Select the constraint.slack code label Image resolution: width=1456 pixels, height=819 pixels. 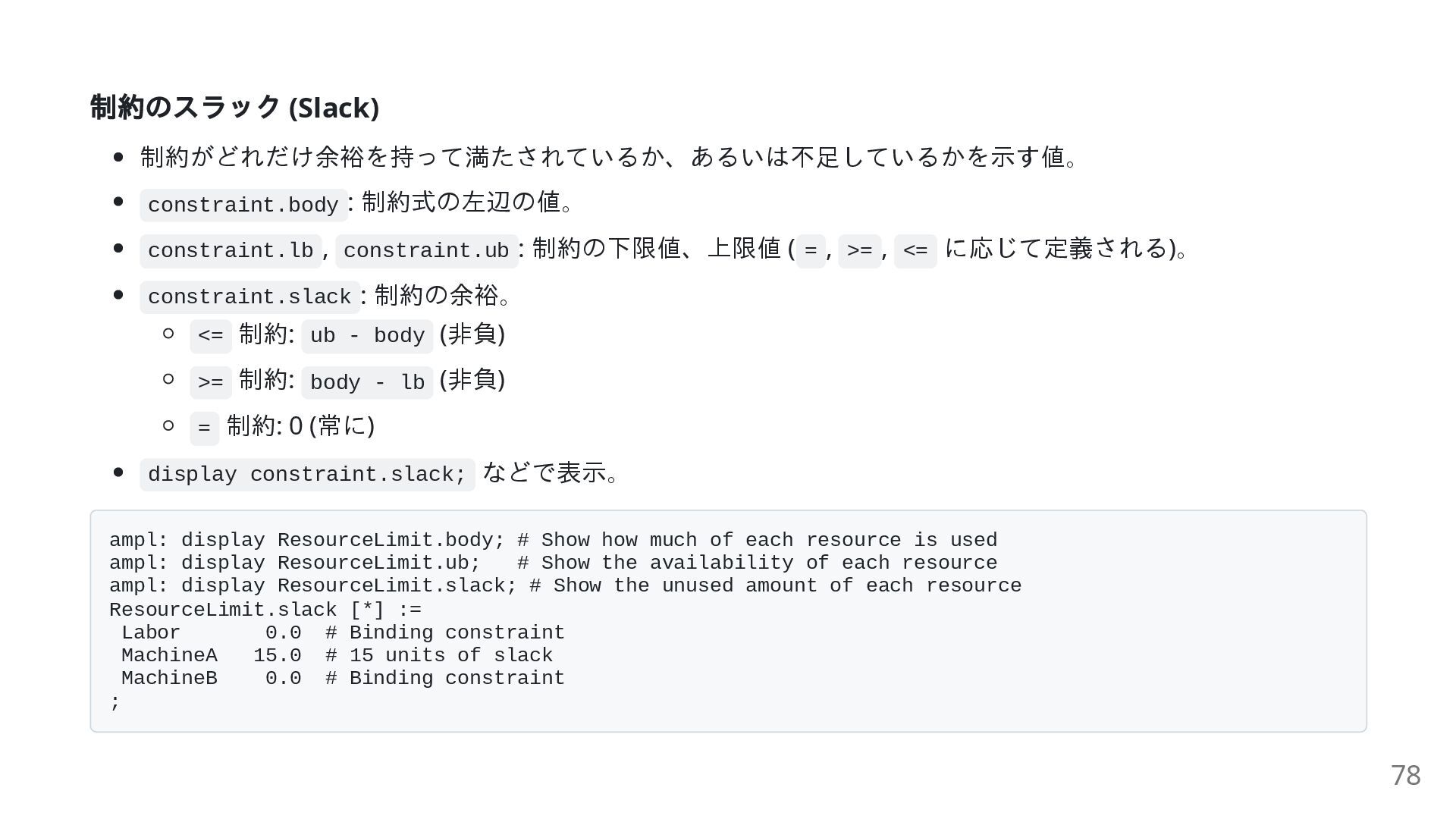click(x=249, y=297)
